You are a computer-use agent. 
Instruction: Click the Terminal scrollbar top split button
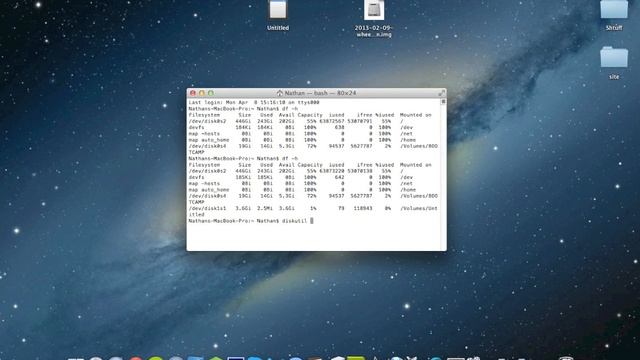point(443,101)
